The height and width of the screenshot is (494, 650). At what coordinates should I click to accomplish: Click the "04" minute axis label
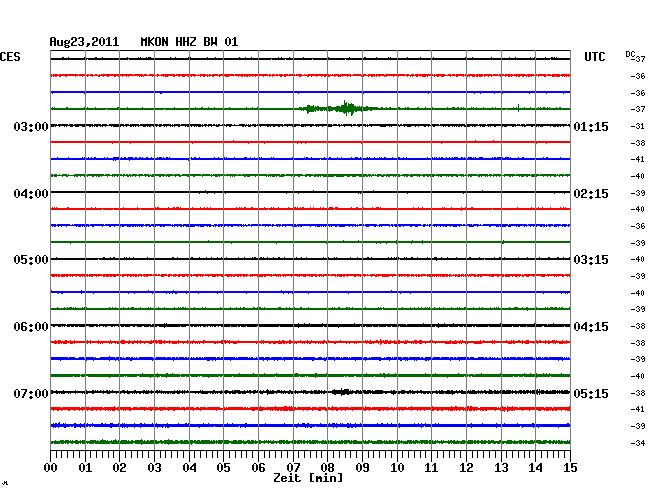(189, 468)
